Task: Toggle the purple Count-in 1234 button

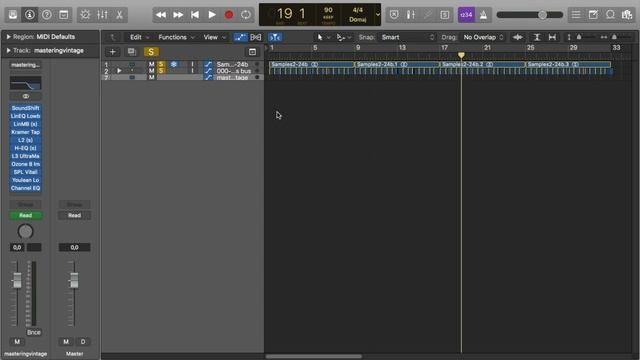Action: click(466, 15)
